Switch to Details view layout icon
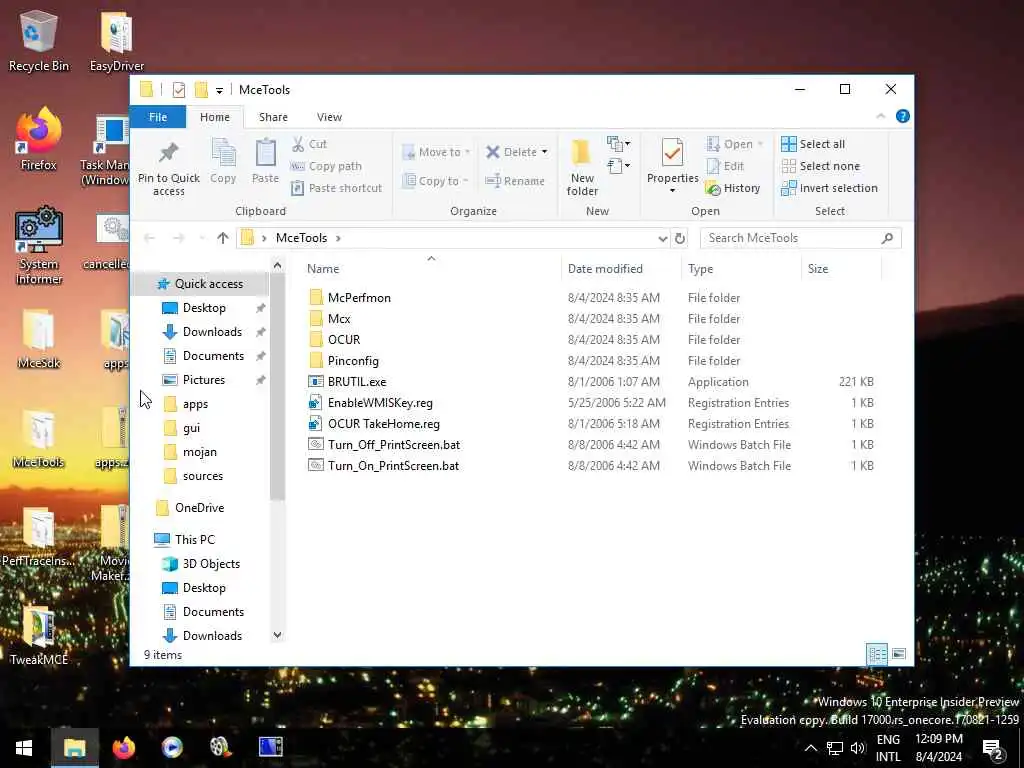The image size is (1024, 768). tap(876, 654)
